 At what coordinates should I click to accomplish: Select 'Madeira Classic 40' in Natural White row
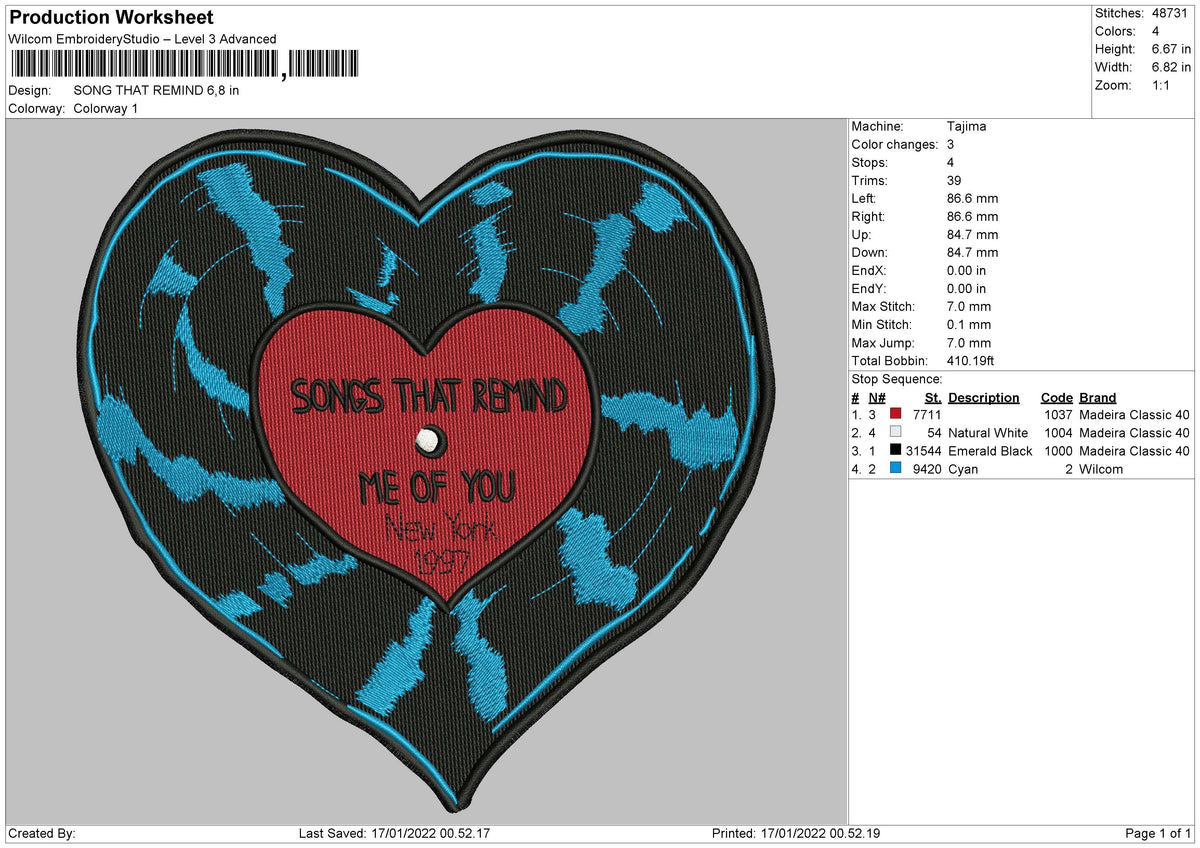pos(1135,433)
